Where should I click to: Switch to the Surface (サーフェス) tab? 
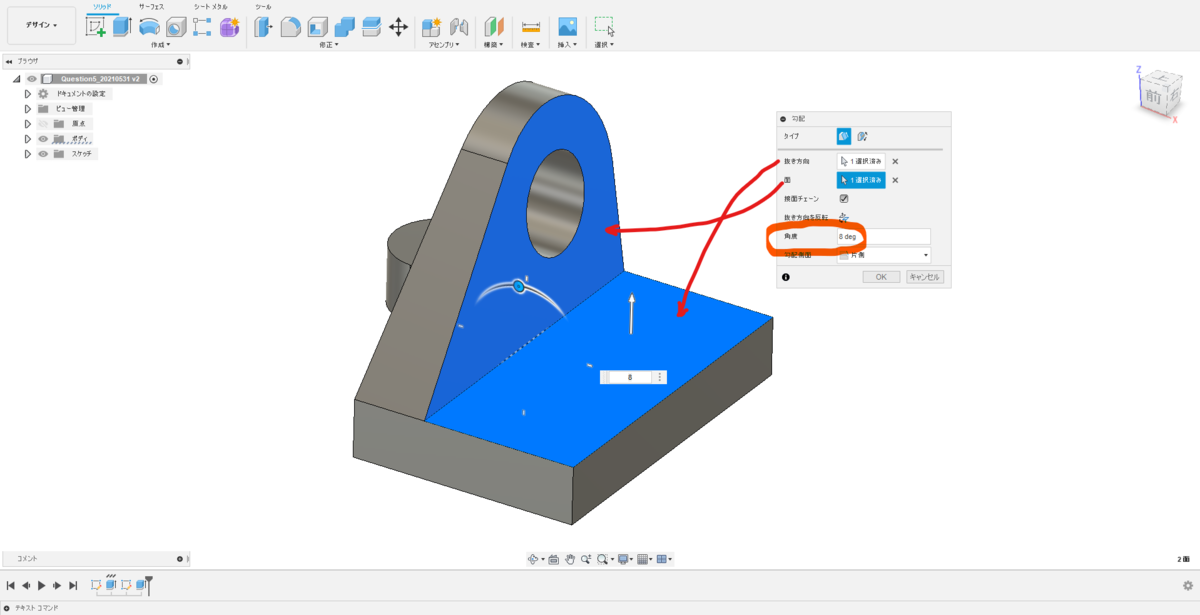click(153, 6)
